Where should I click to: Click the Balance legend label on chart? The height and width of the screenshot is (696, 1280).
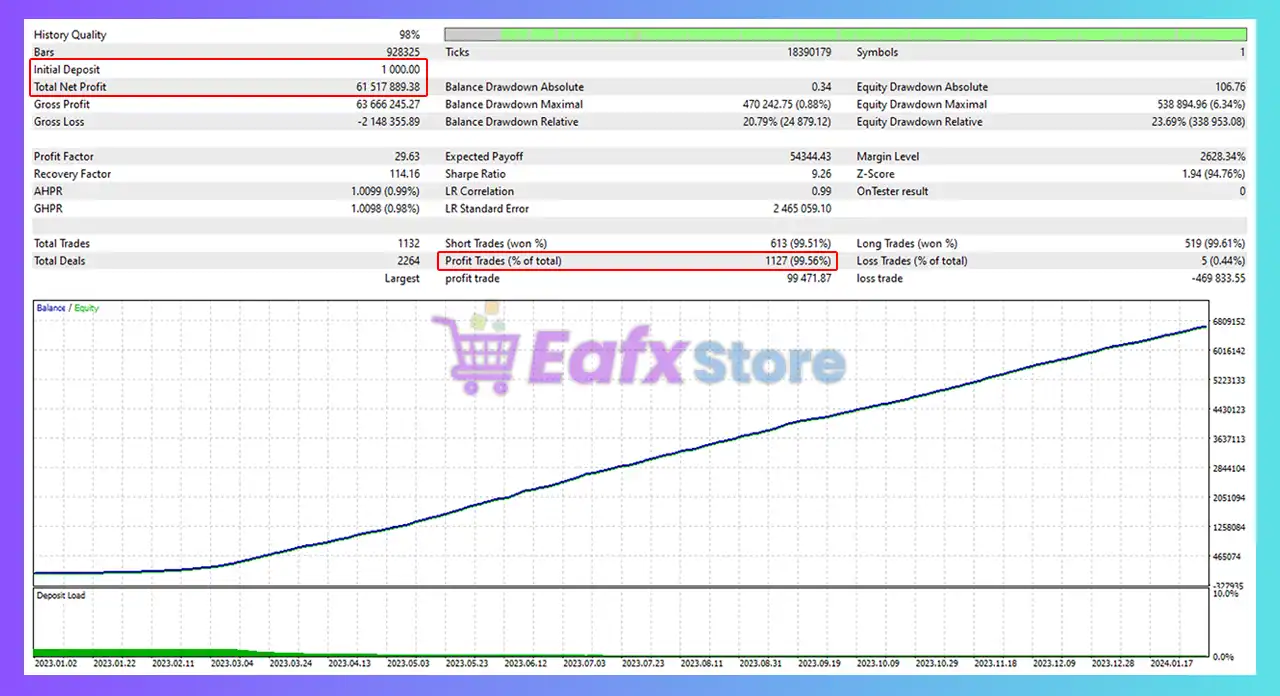click(51, 308)
